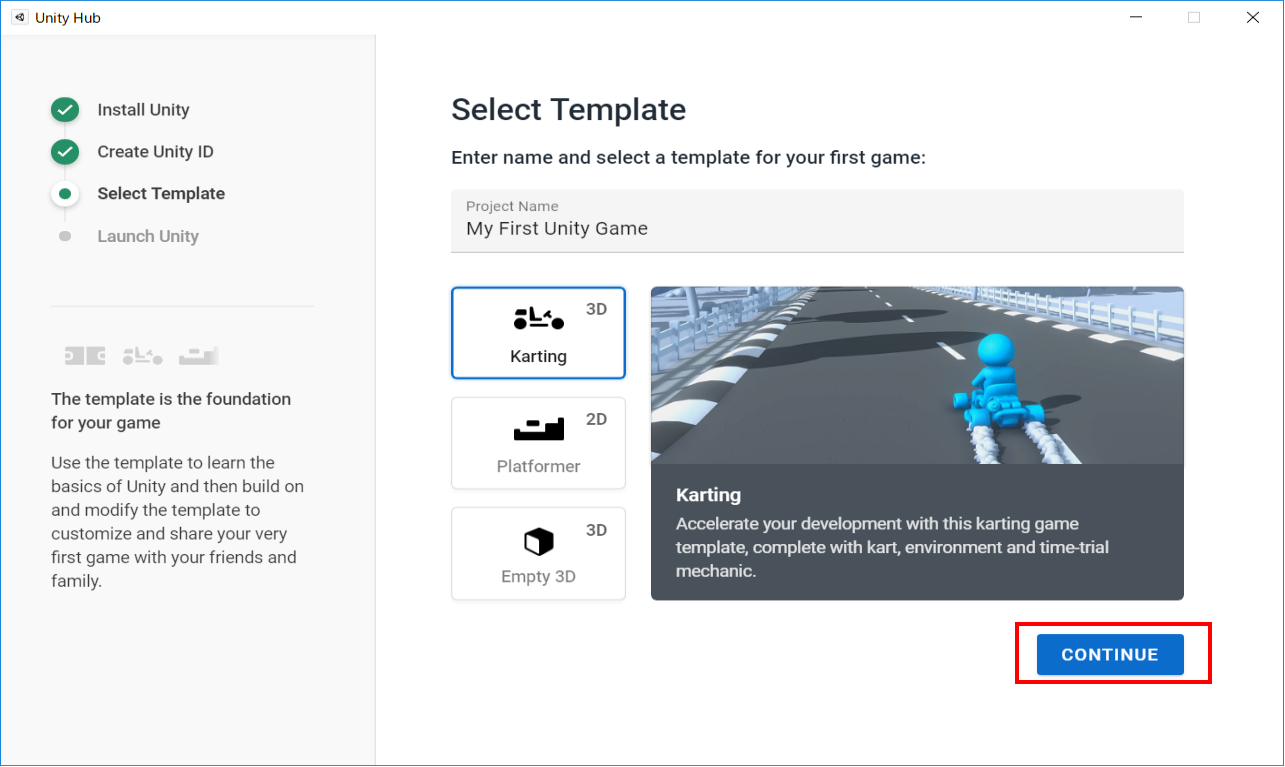
Task: Click the Launch Unity grey step dot
Action: [65, 236]
